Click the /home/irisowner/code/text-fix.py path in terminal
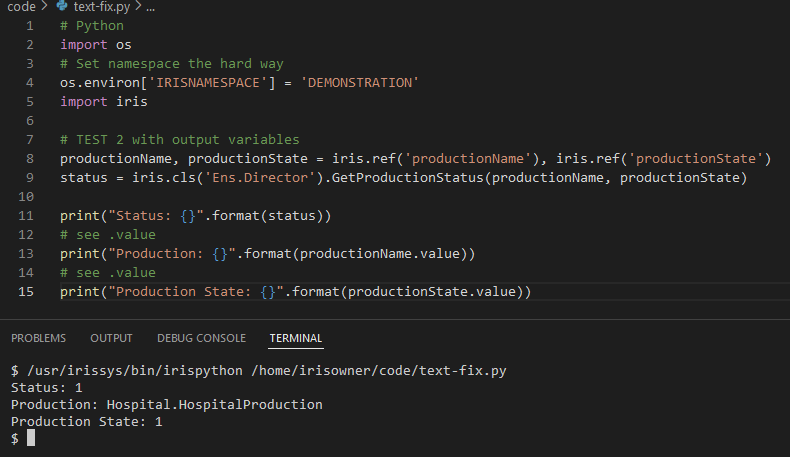The width and height of the screenshot is (790, 457). (378, 370)
